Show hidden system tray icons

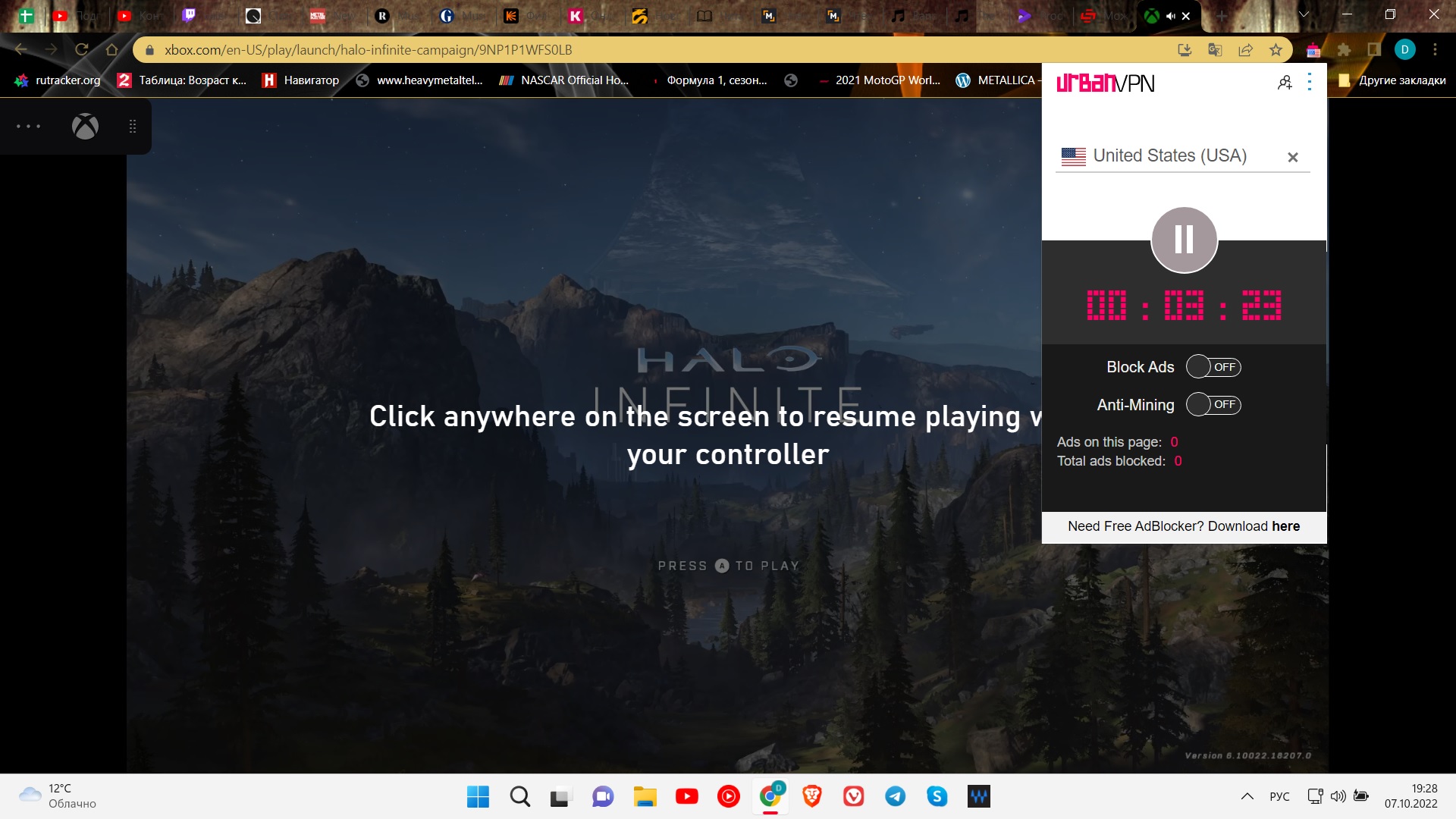point(1247,796)
